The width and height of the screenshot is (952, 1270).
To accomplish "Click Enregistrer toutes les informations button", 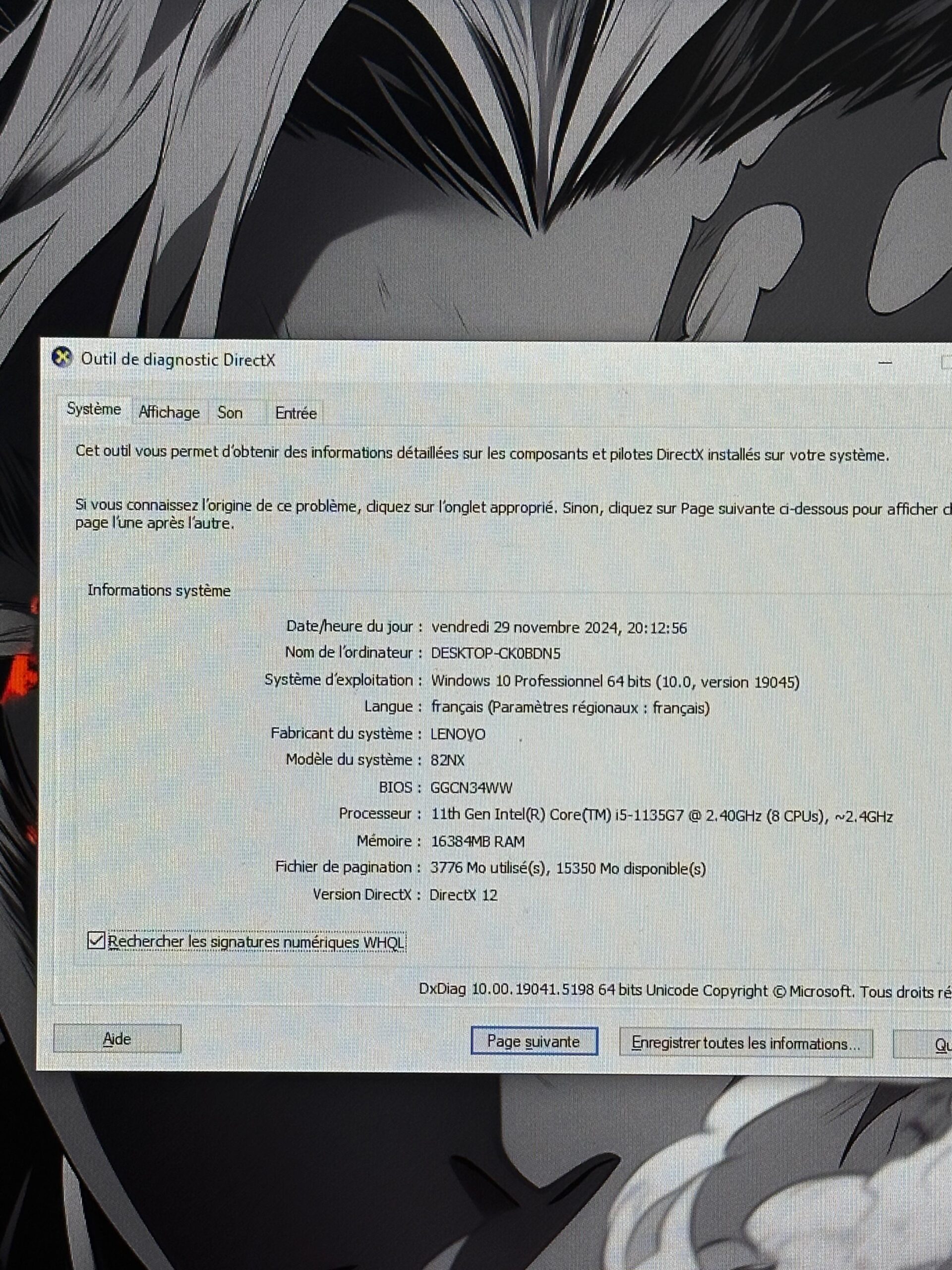I will [x=746, y=1043].
